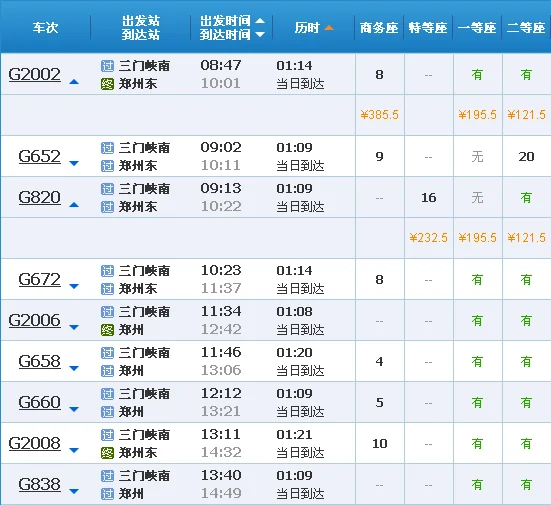This screenshot has width=551, height=505.
Task: Sort by arrival time descending arrow
Action: pos(260,34)
